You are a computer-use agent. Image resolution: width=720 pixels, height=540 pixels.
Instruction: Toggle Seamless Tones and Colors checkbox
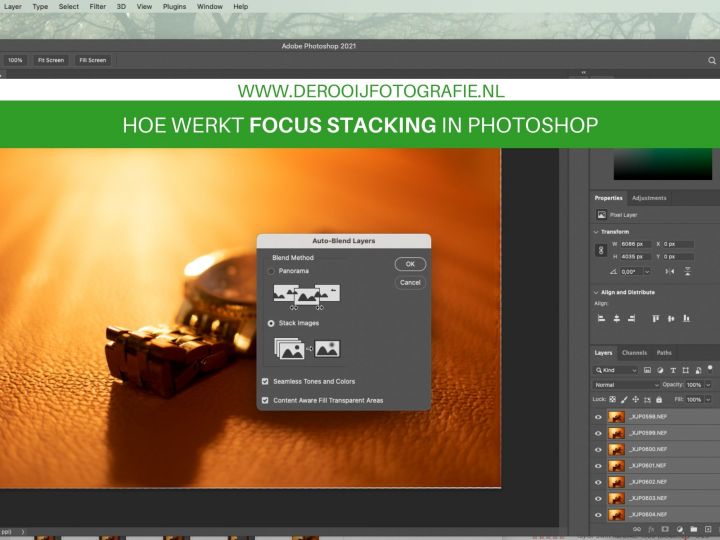[265, 381]
